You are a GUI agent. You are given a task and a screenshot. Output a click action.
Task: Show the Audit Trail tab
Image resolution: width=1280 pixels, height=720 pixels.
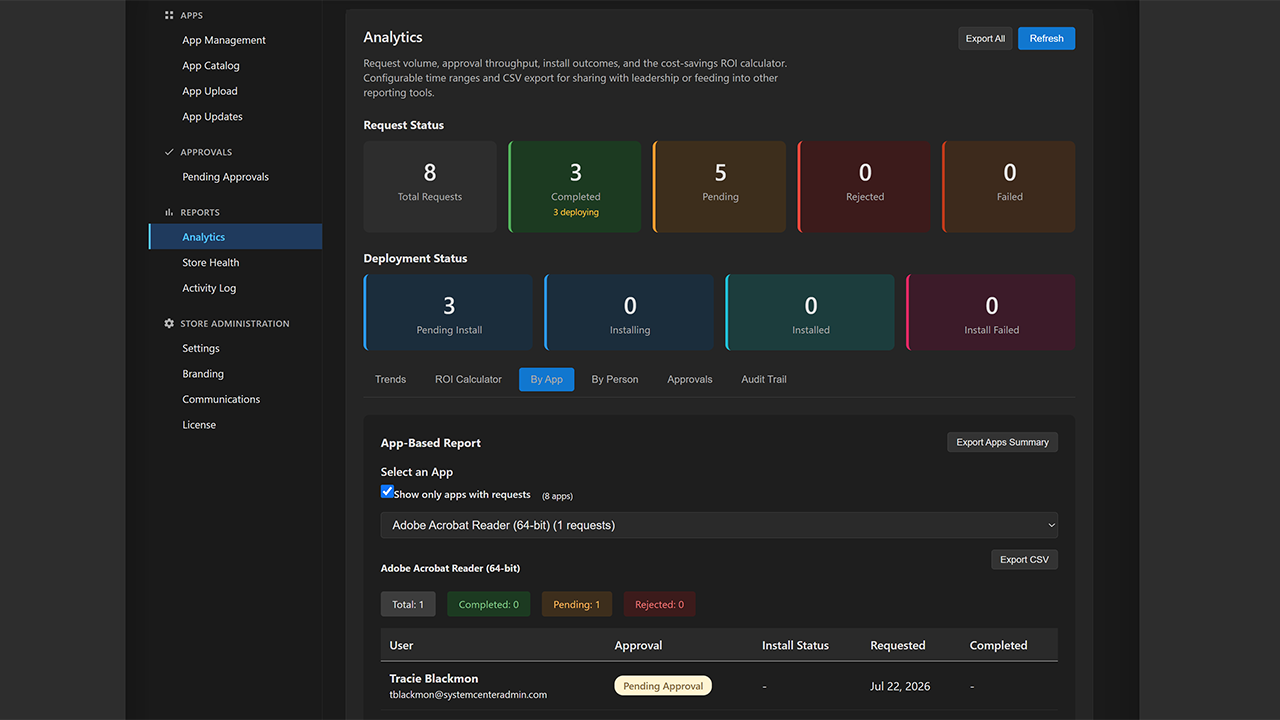[x=764, y=379]
